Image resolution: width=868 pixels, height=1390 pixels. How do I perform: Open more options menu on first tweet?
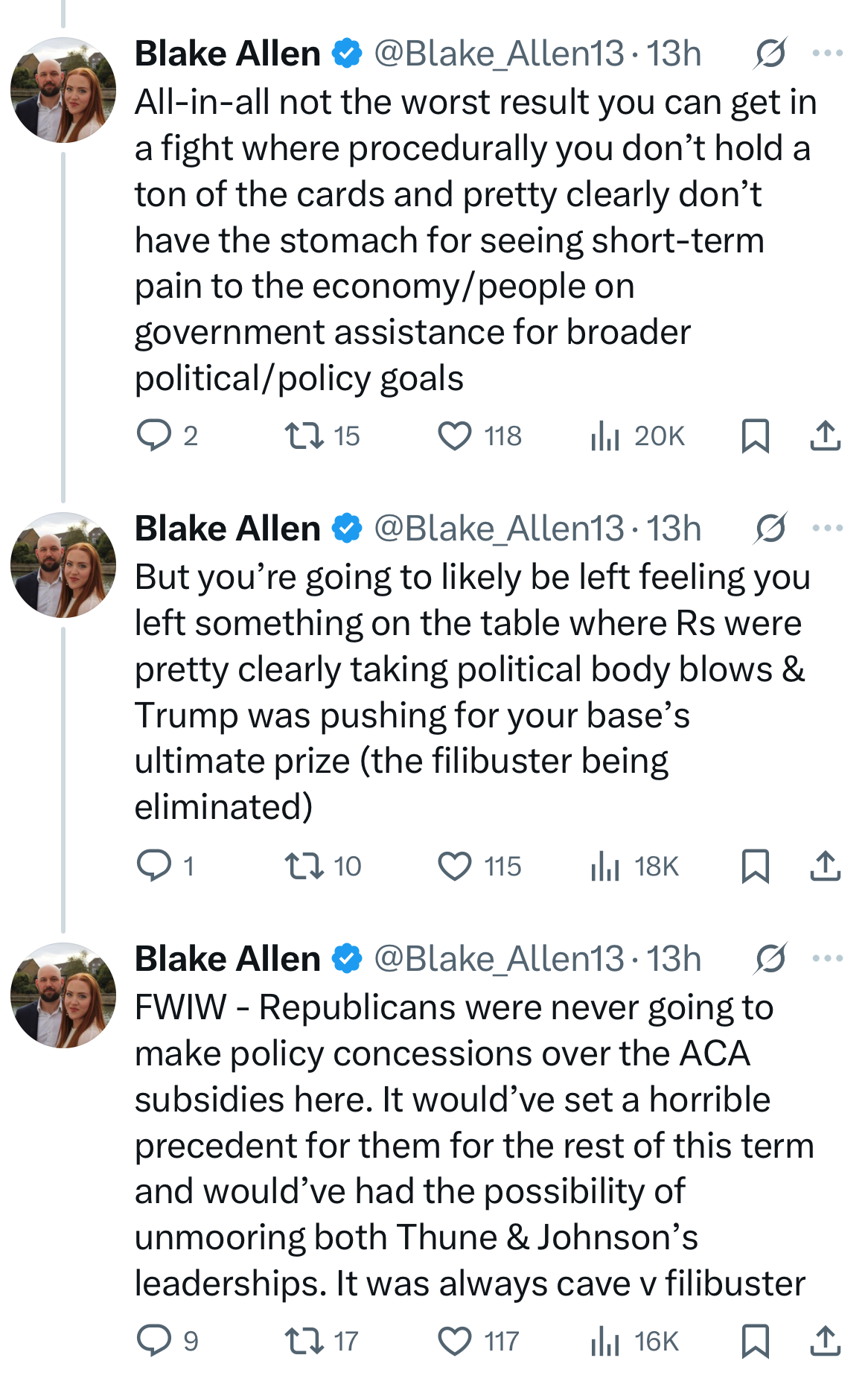(x=827, y=54)
